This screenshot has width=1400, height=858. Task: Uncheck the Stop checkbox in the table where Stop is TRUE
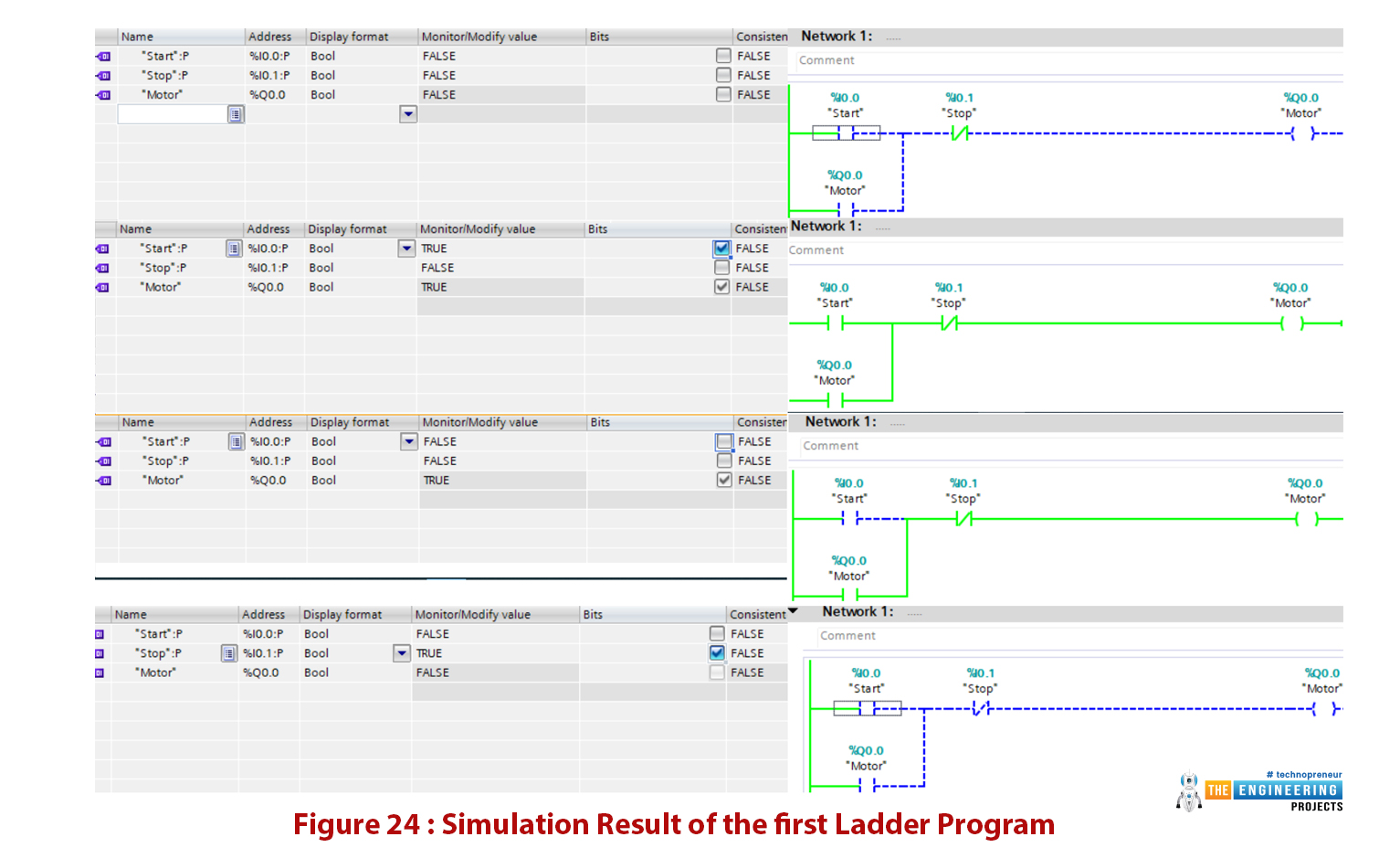click(x=717, y=653)
